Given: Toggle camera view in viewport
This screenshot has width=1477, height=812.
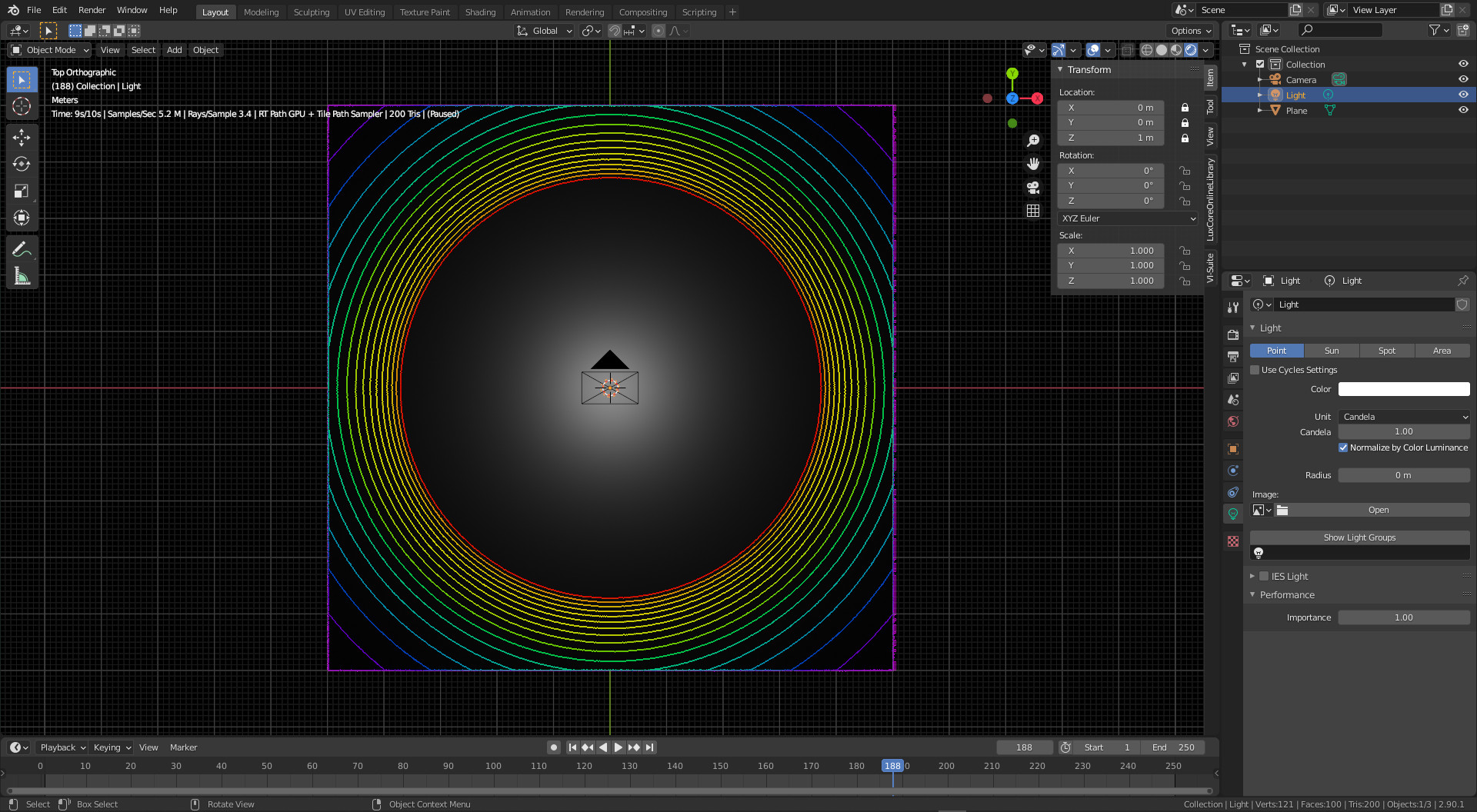Looking at the screenshot, I should (x=1033, y=187).
